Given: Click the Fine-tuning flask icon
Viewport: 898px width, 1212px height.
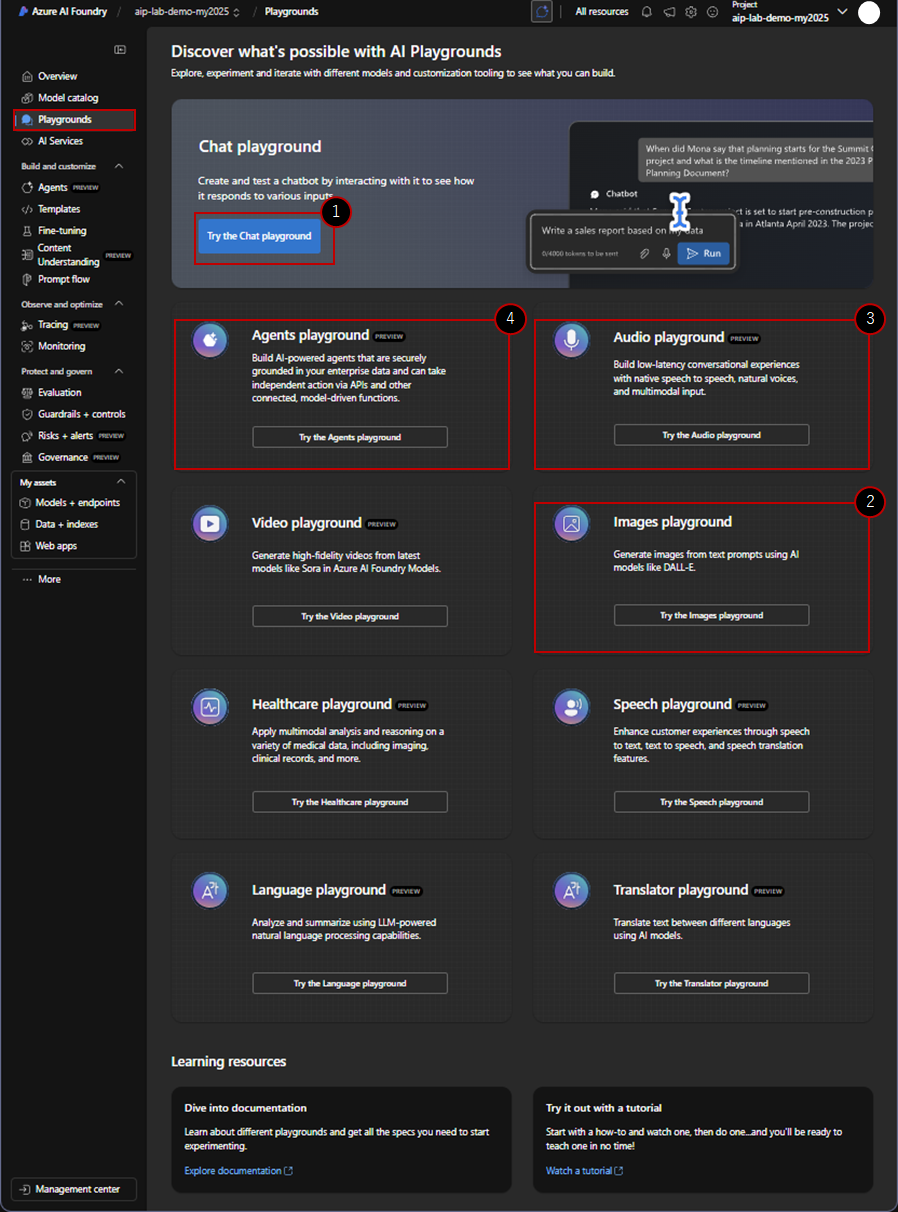Looking at the screenshot, I should (28, 231).
